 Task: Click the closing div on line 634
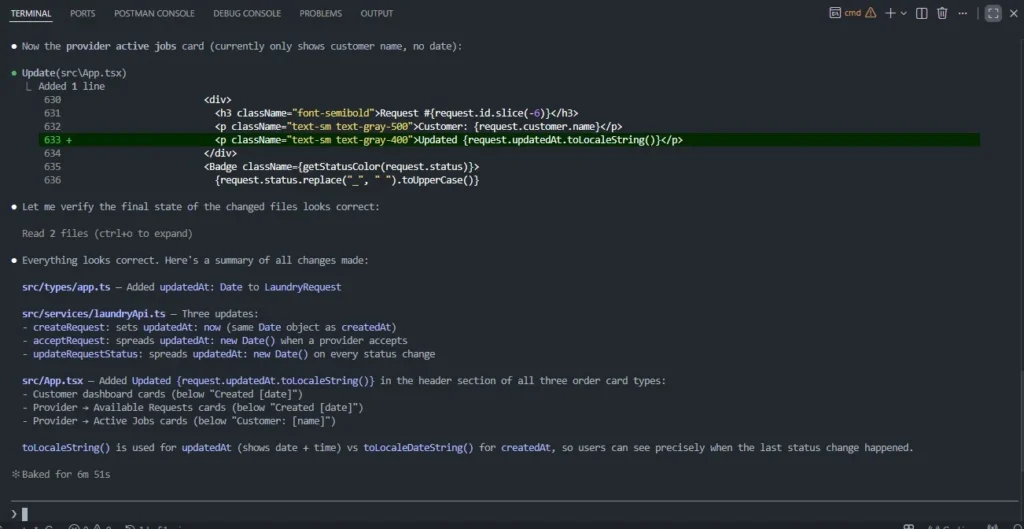click(220, 153)
